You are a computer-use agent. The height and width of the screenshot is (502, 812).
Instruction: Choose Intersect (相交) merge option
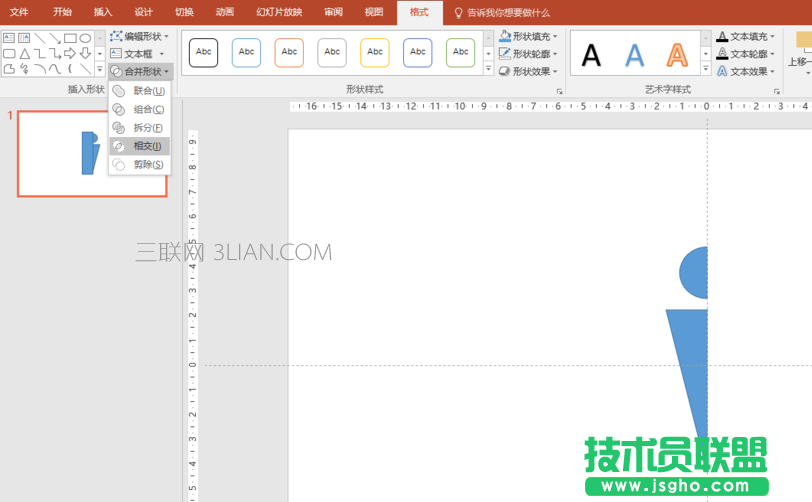[140, 146]
